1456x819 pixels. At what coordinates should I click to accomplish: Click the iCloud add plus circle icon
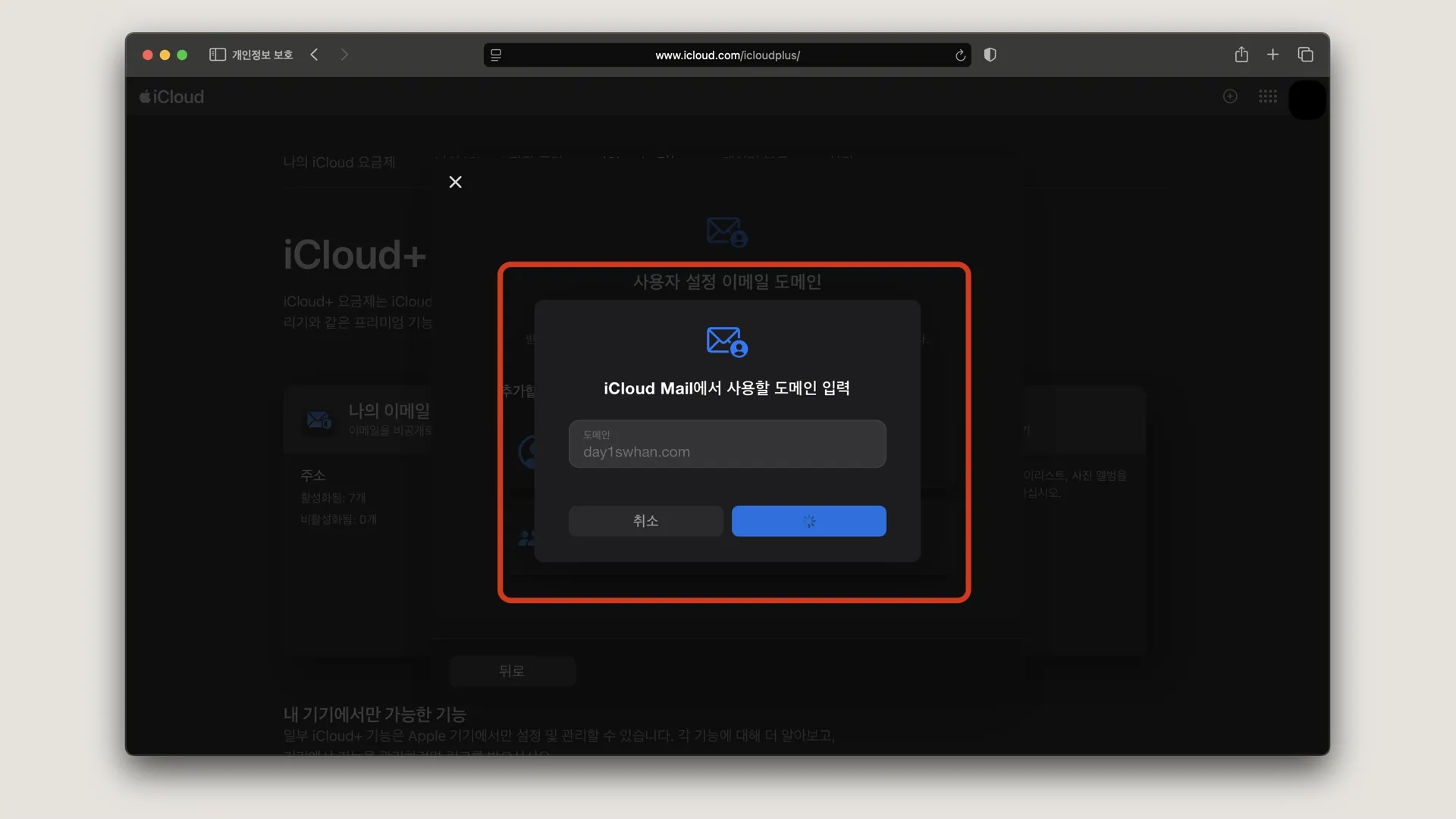pyautogui.click(x=1230, y=96)
